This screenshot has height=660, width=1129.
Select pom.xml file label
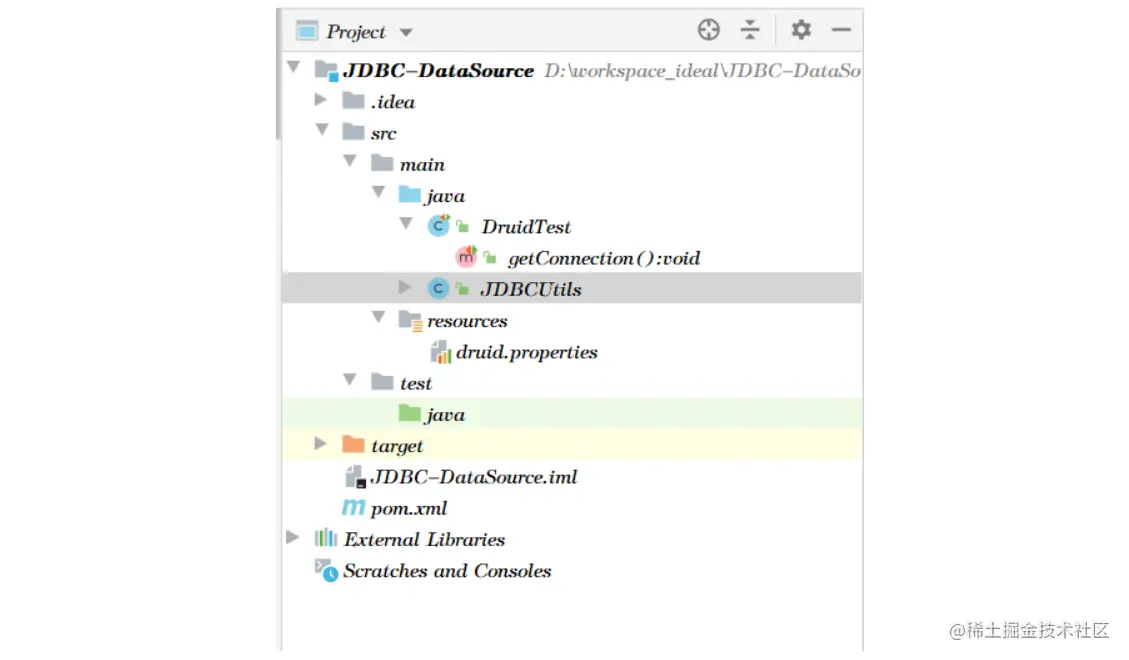click(x=409, y=509)
